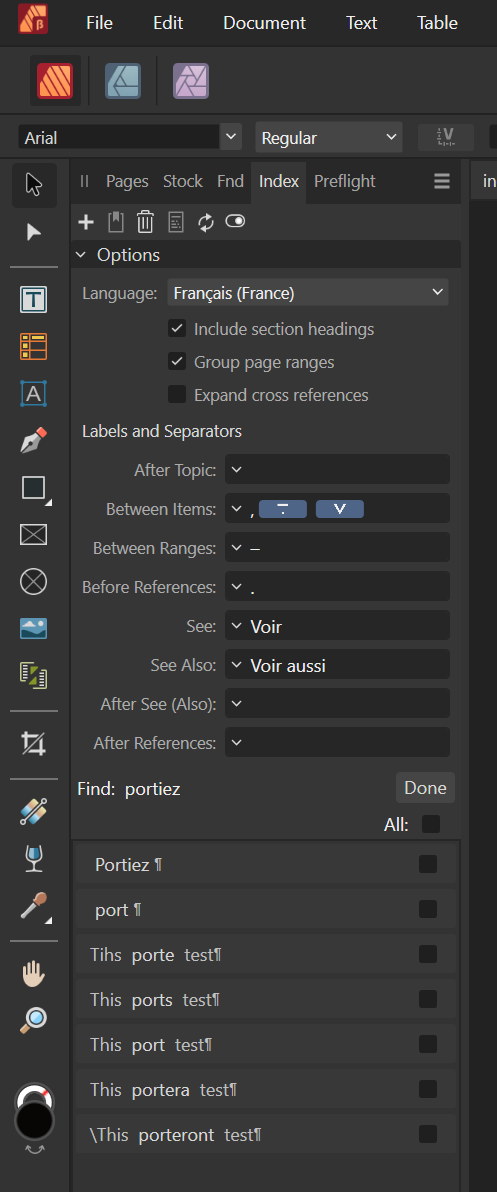The height and width of the screenshot is (1192, 497).
Task: Enable Expand cross references checkbox
Action: coord(177,395)
